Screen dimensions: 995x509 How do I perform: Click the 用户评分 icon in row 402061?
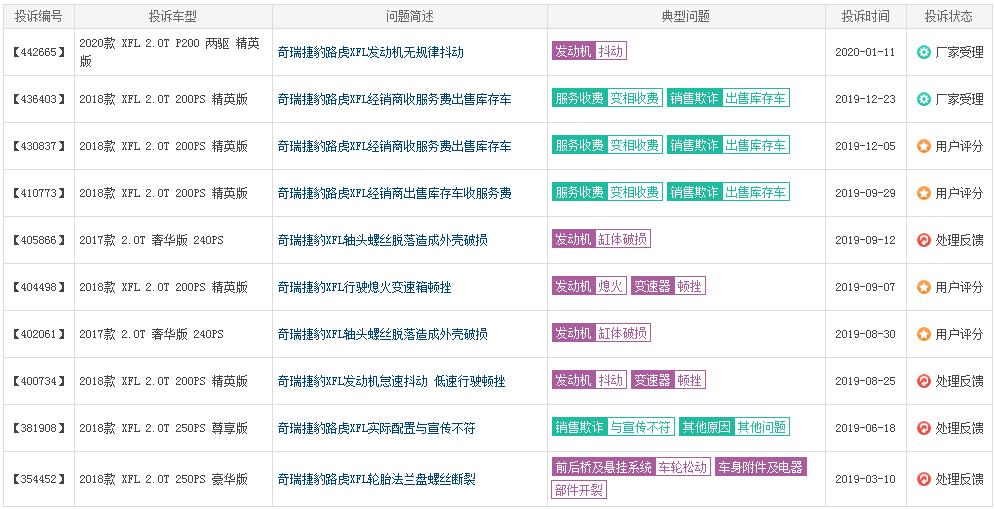tap(924, 334)
